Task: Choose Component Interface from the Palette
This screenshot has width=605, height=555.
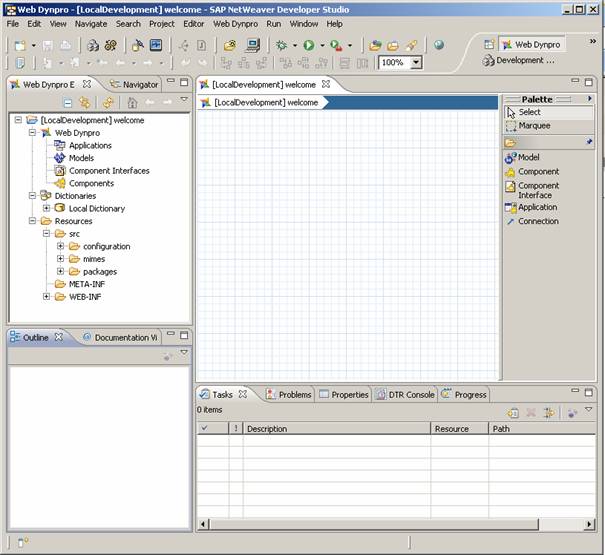Action: (x=538, y=190)
